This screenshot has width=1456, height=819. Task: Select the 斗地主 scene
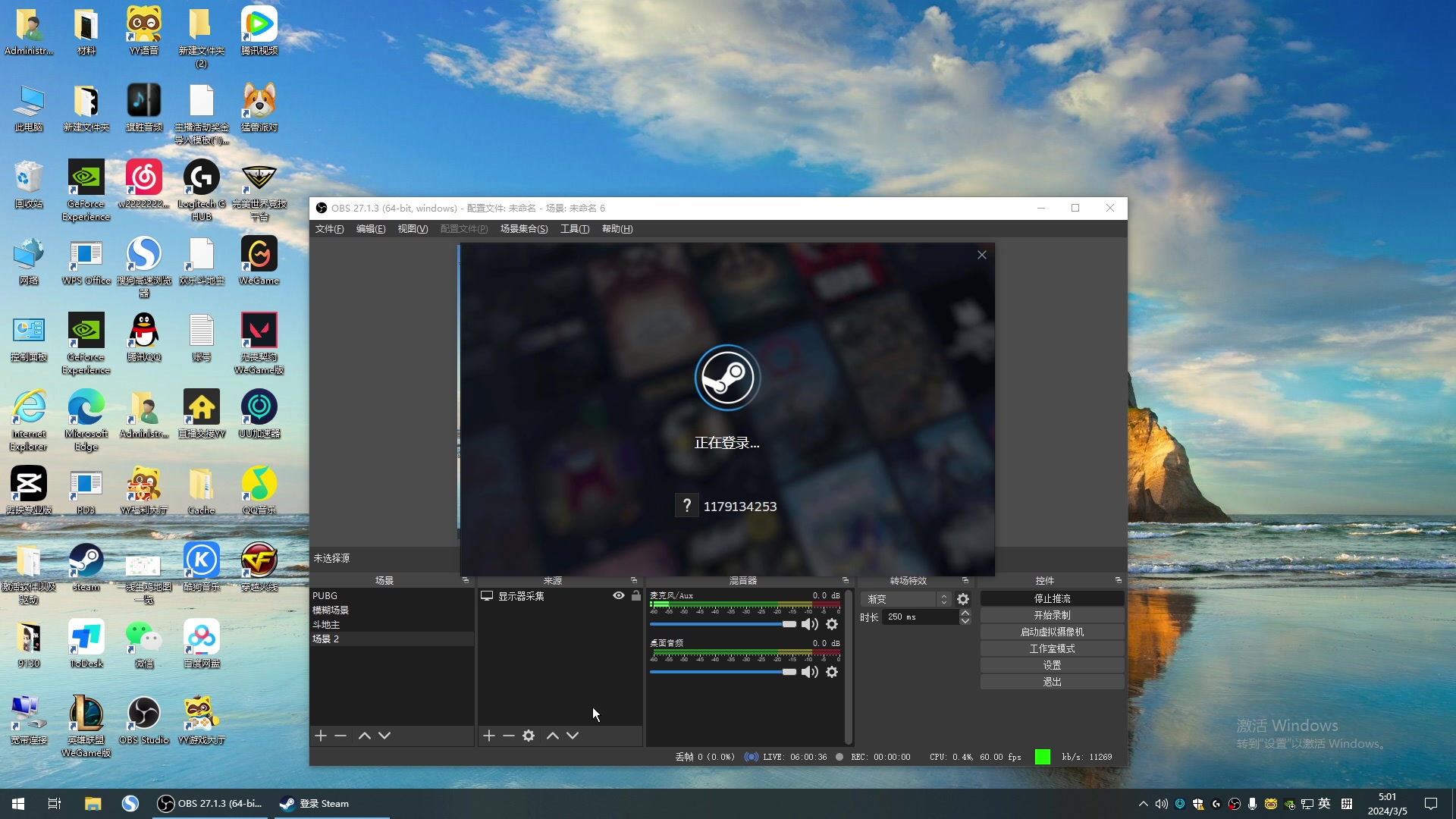[x=392, y=625]
